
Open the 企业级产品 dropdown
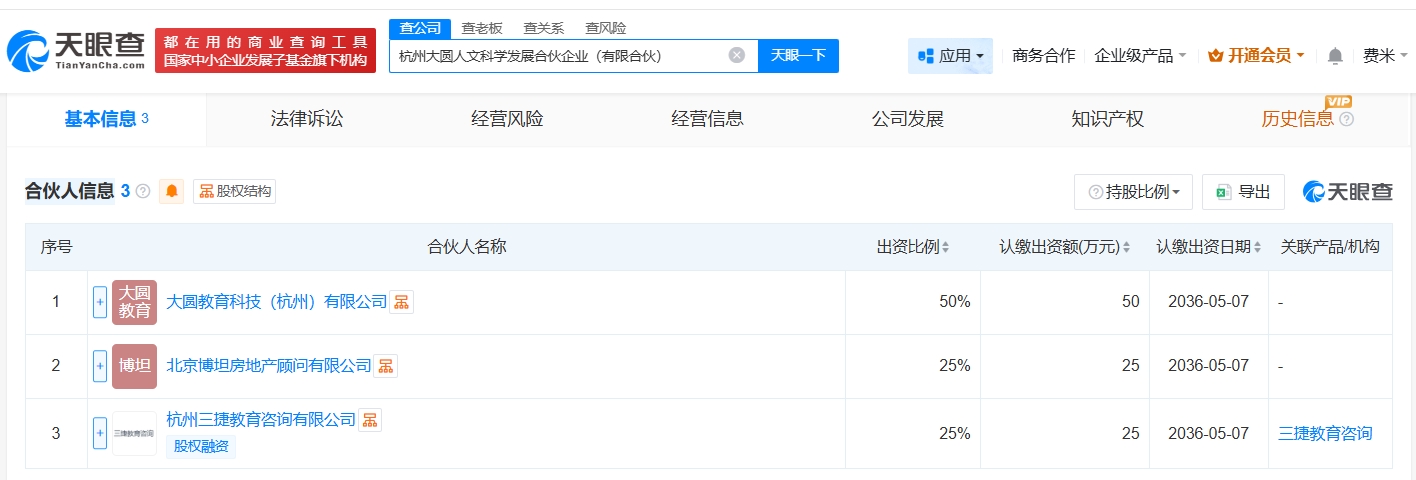tap(1140, 56)
